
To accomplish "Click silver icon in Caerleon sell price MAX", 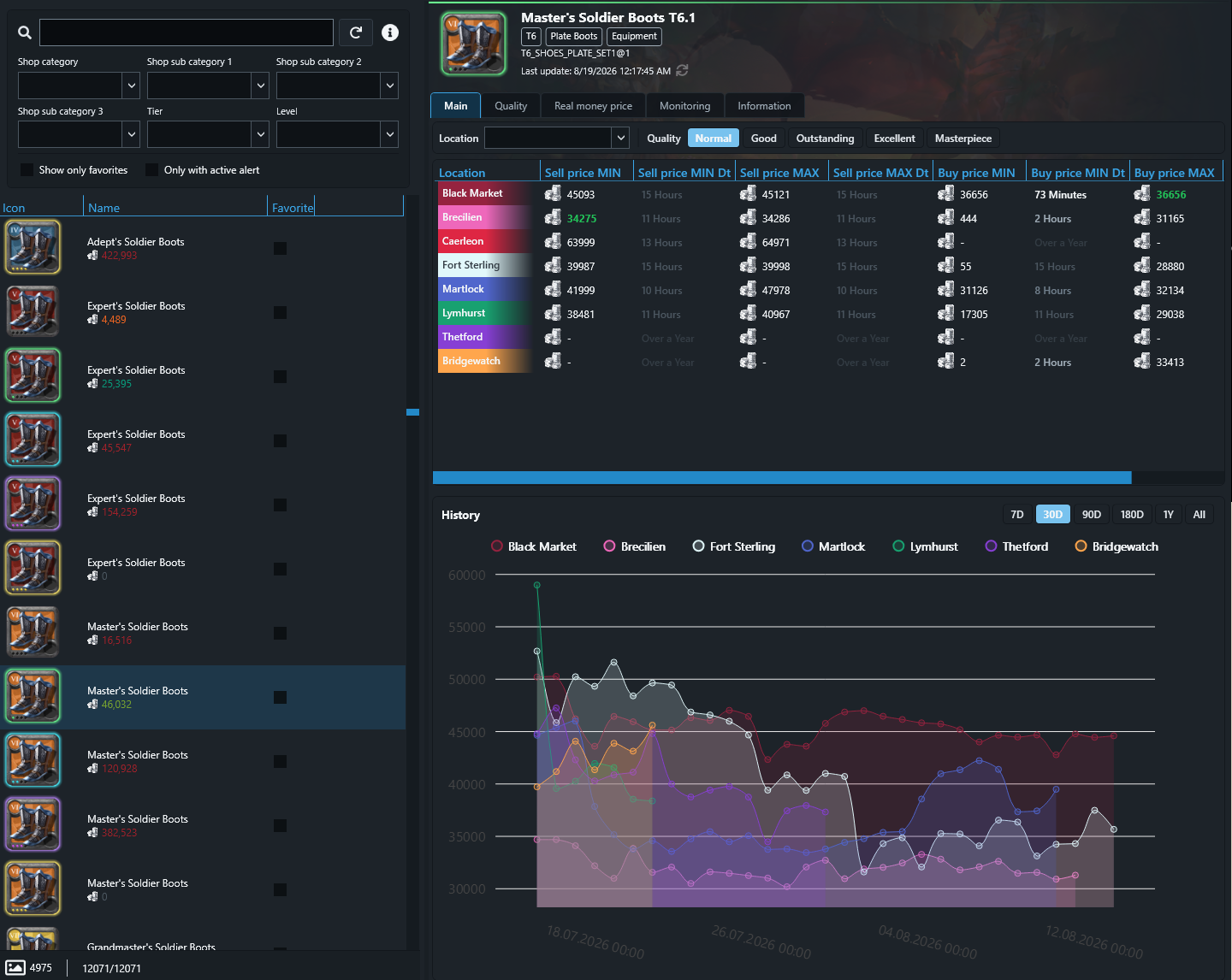I will tap(749, 242).
